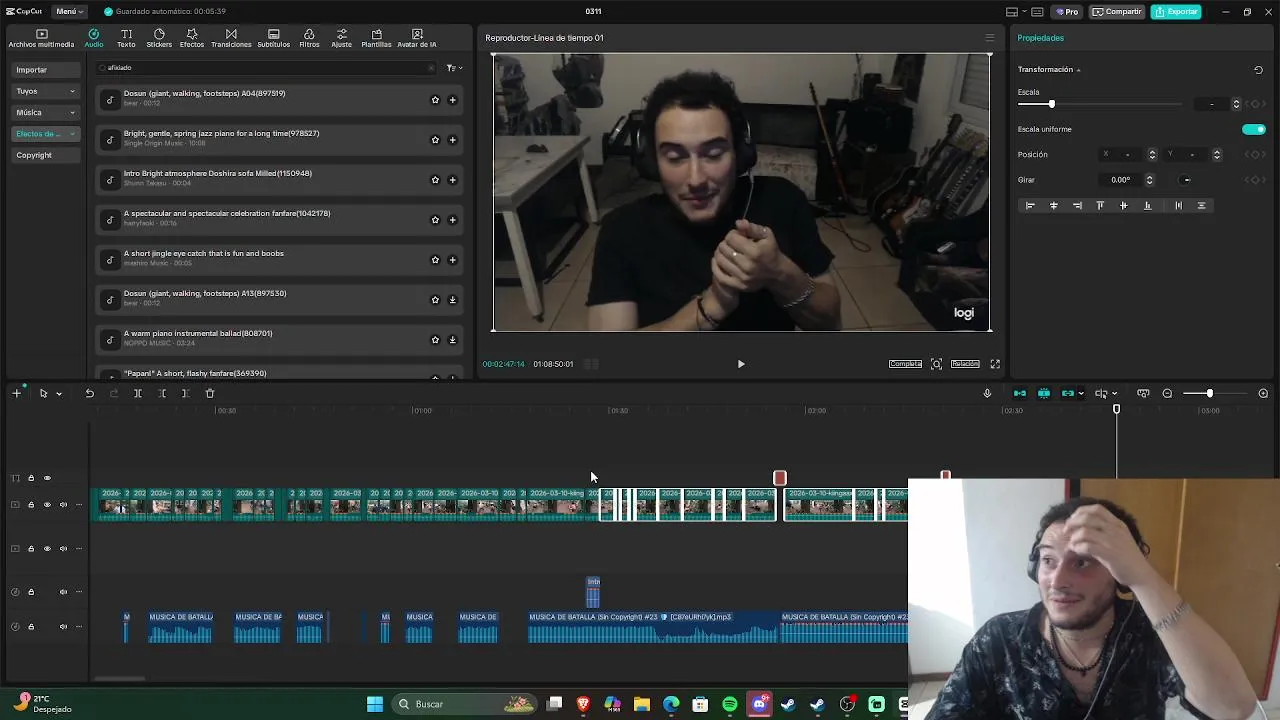Switch to the Transiciones tab
Image resolution: width=1280 pixels, height=720 pixels.
(231, 38)
